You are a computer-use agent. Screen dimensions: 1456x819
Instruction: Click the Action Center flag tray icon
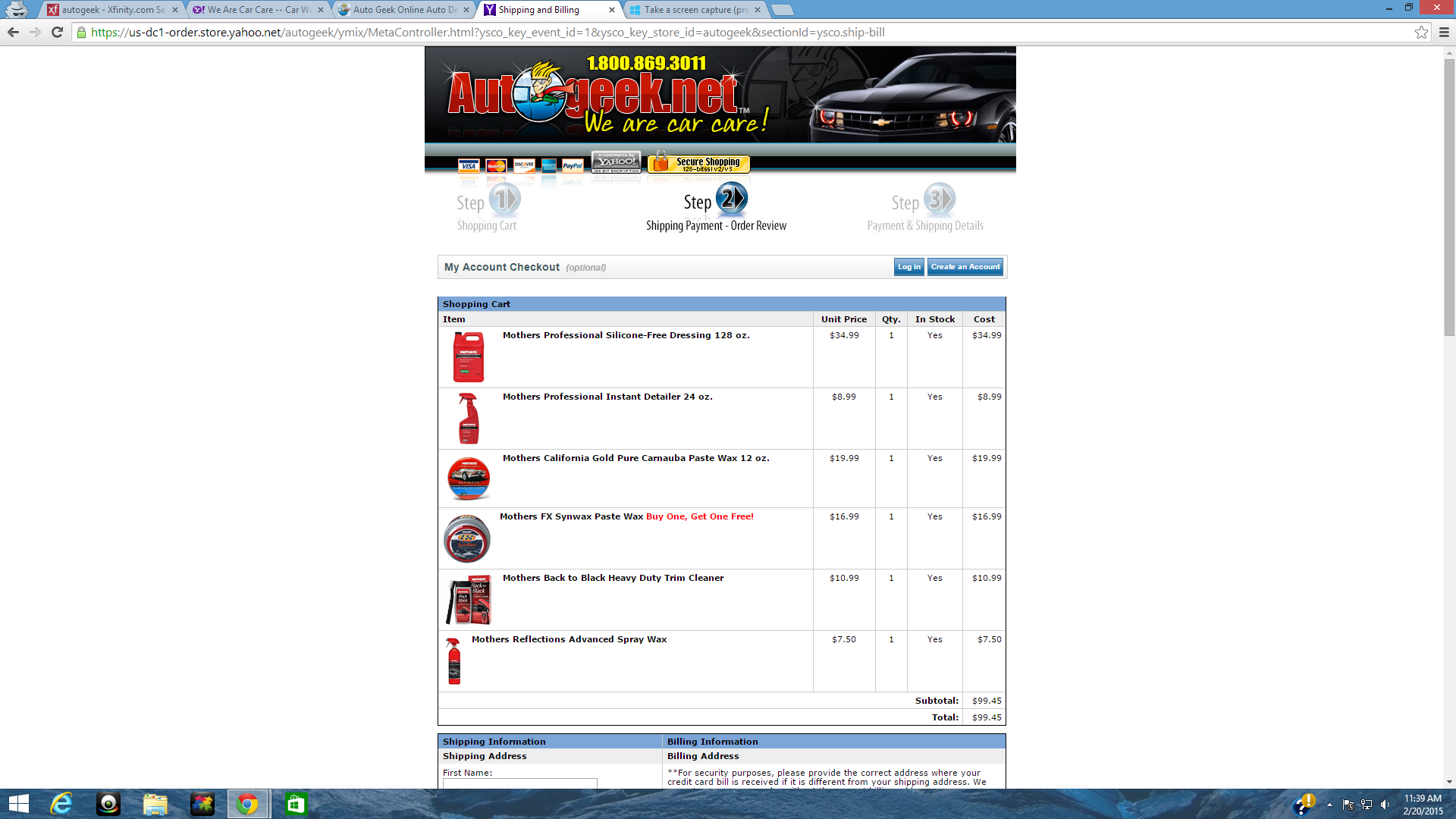click(1348, 805)
